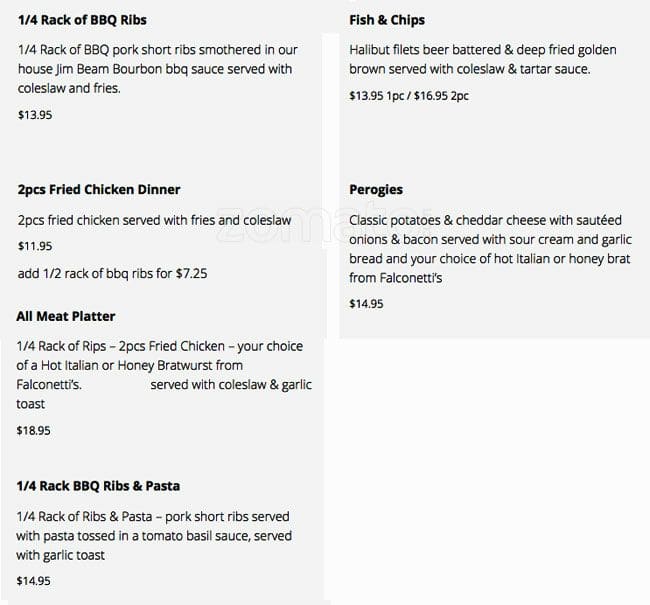Click the $11.95 fried chicken price
The width and height of the screenshot is (650, 605).
pos(35,246)
